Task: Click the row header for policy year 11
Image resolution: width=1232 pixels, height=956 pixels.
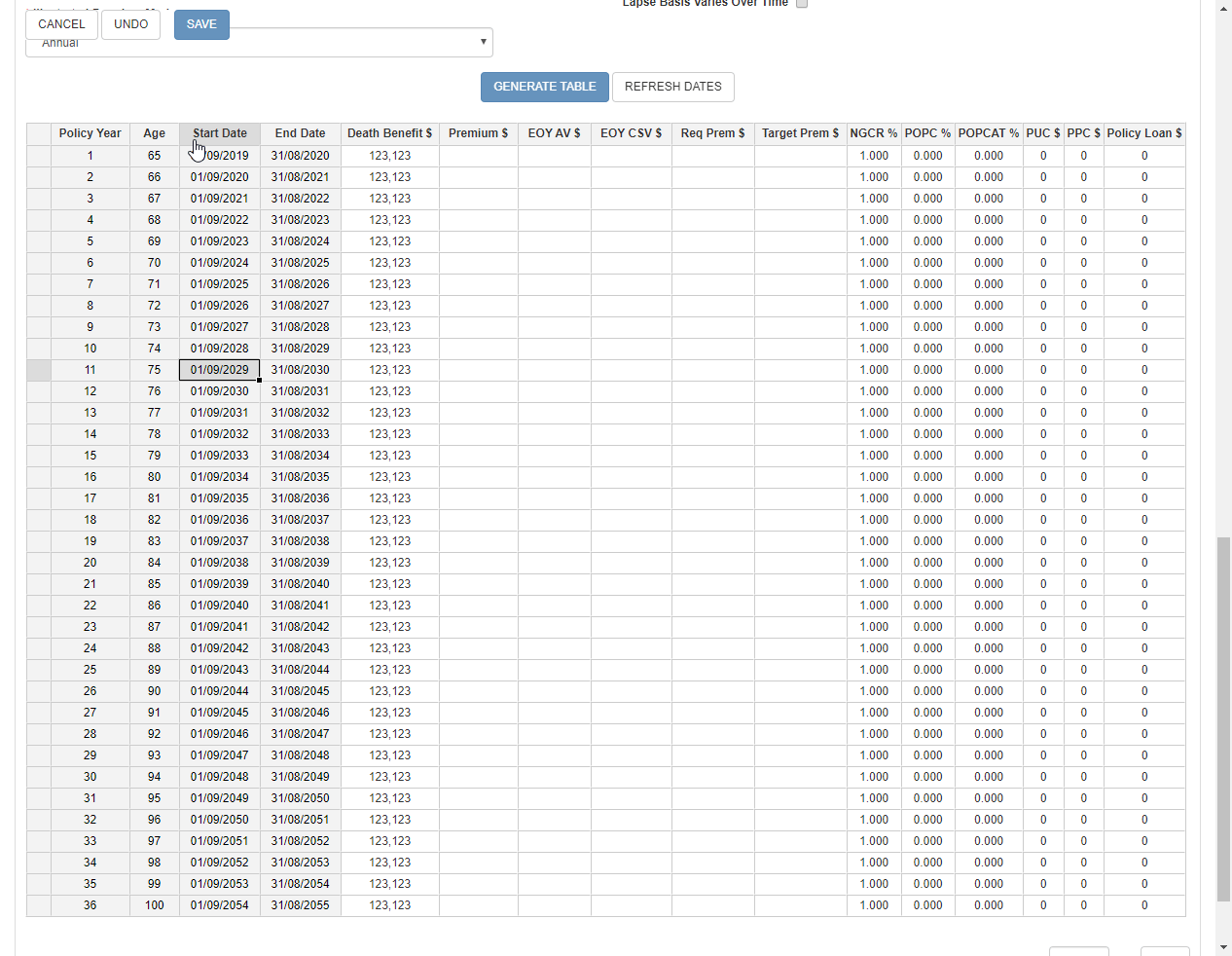Action: [x=39, y=370]
